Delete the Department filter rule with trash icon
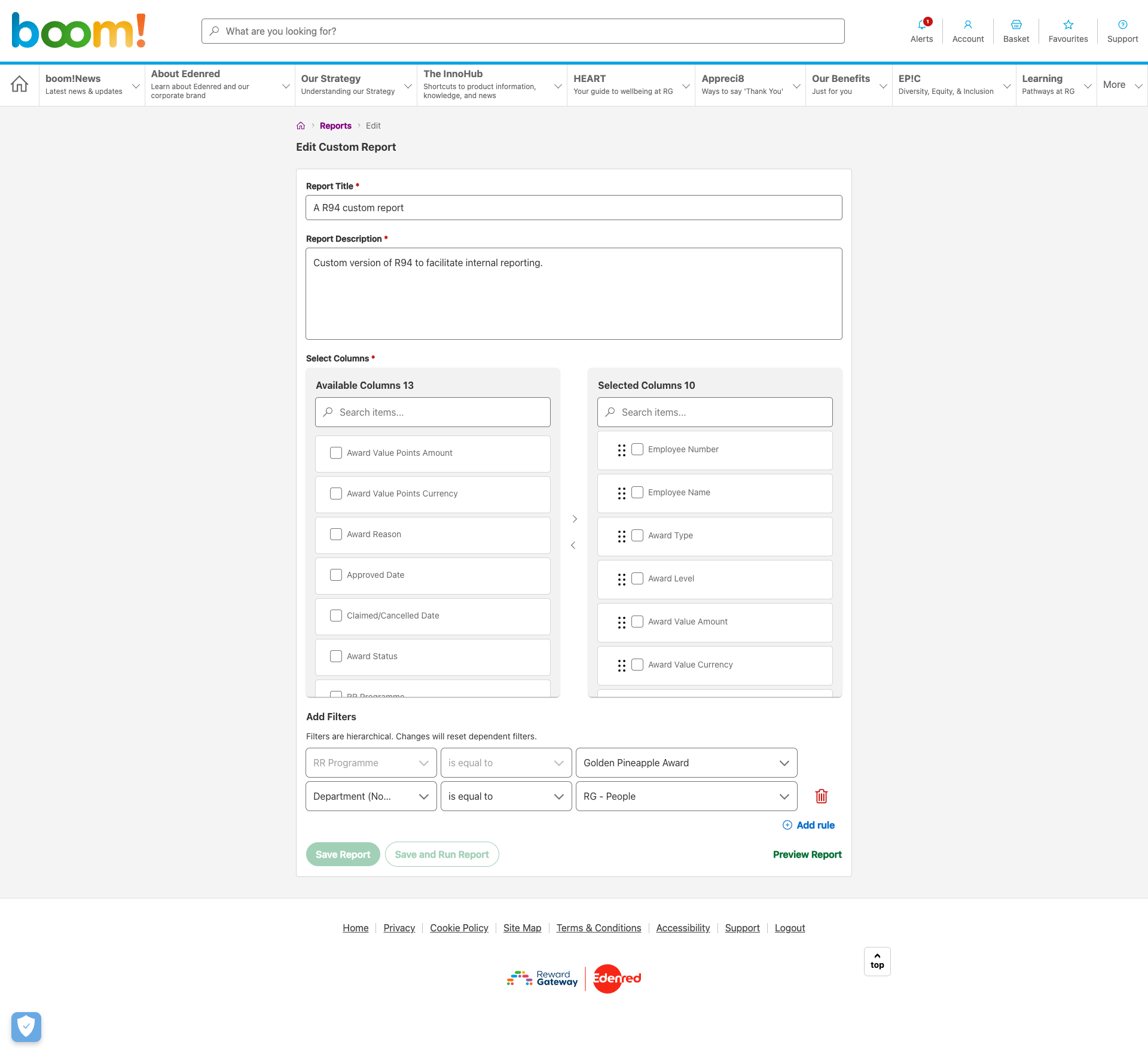This screenshot has height=1048, width=1148. pyautogui.click(x=821, y=796)
